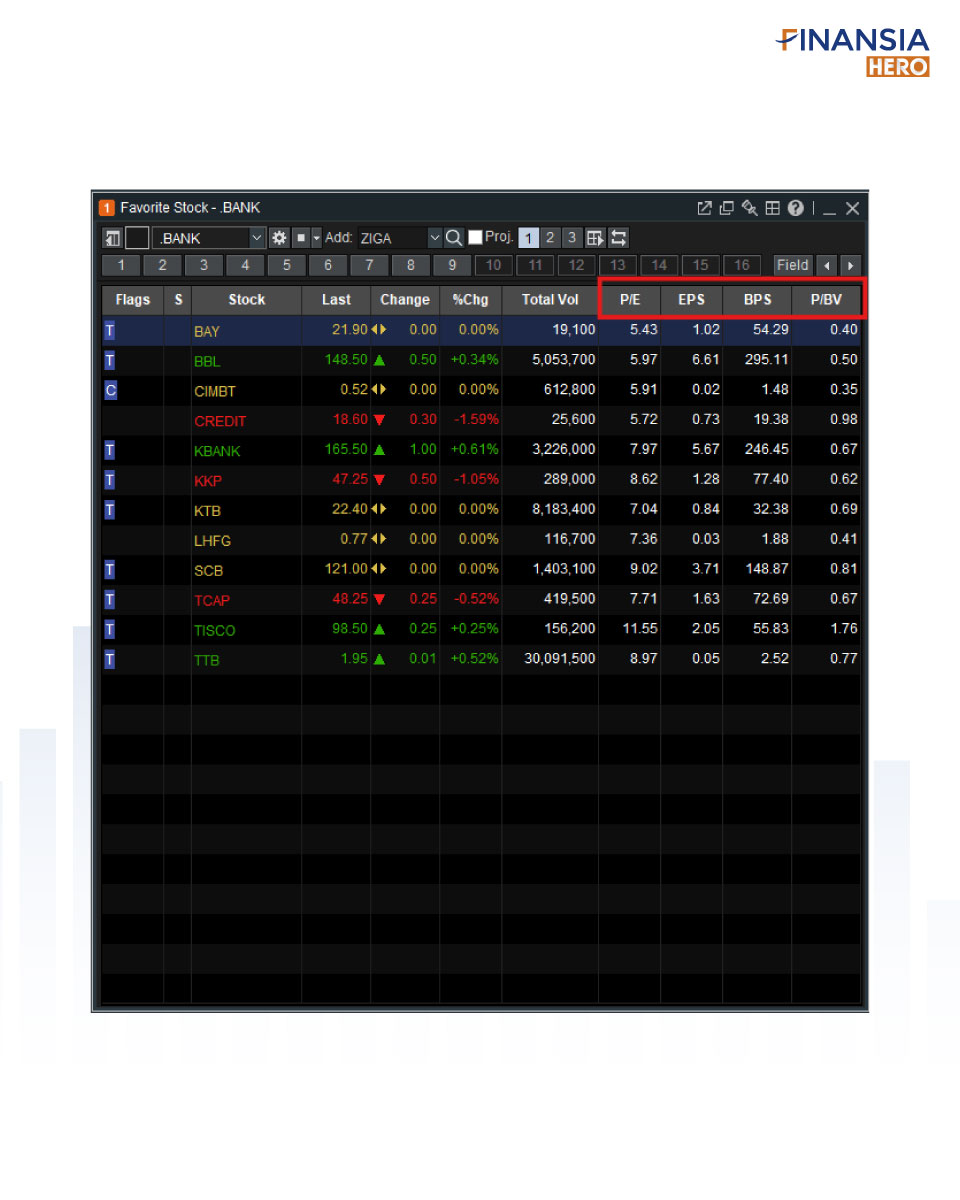Viewport: 960px width, 1200px height.
Task: Switch to favorite tab 5
Action: (x=286, y=265)
